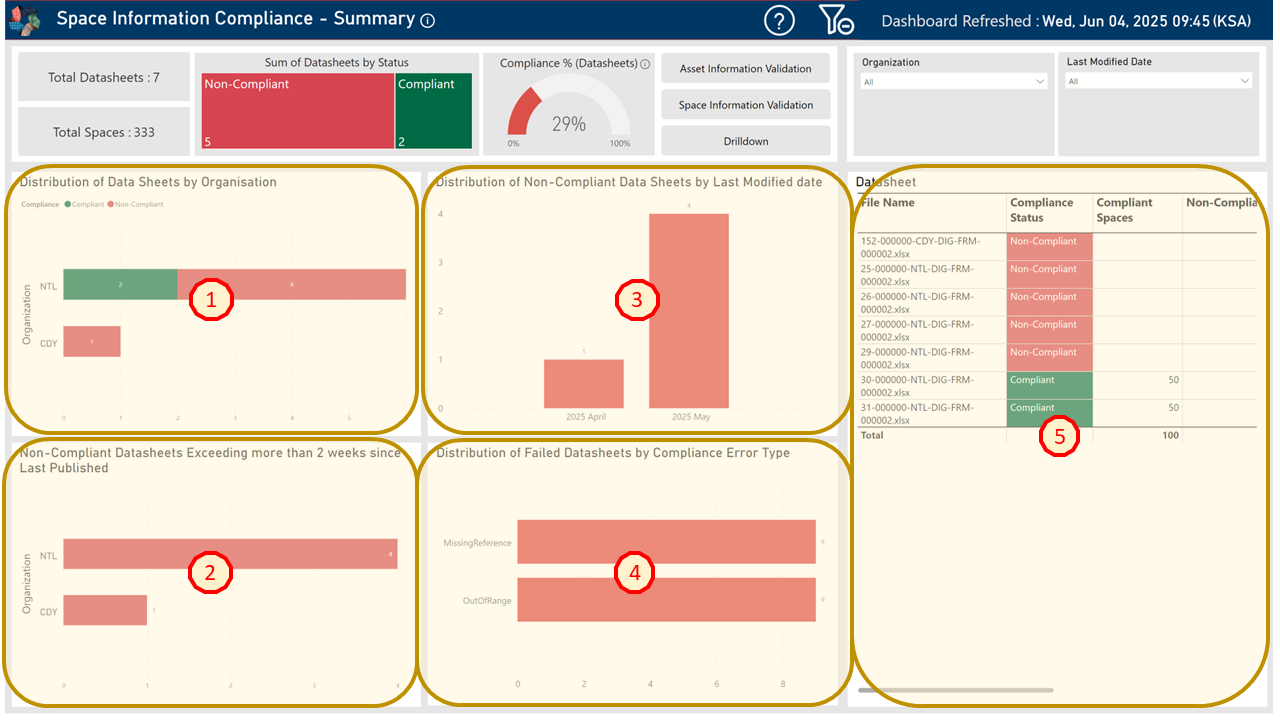This screenshot has height=720, width=1280.
Task: Click the dashboard logo in top-left corner
Action: click(25, 20)
